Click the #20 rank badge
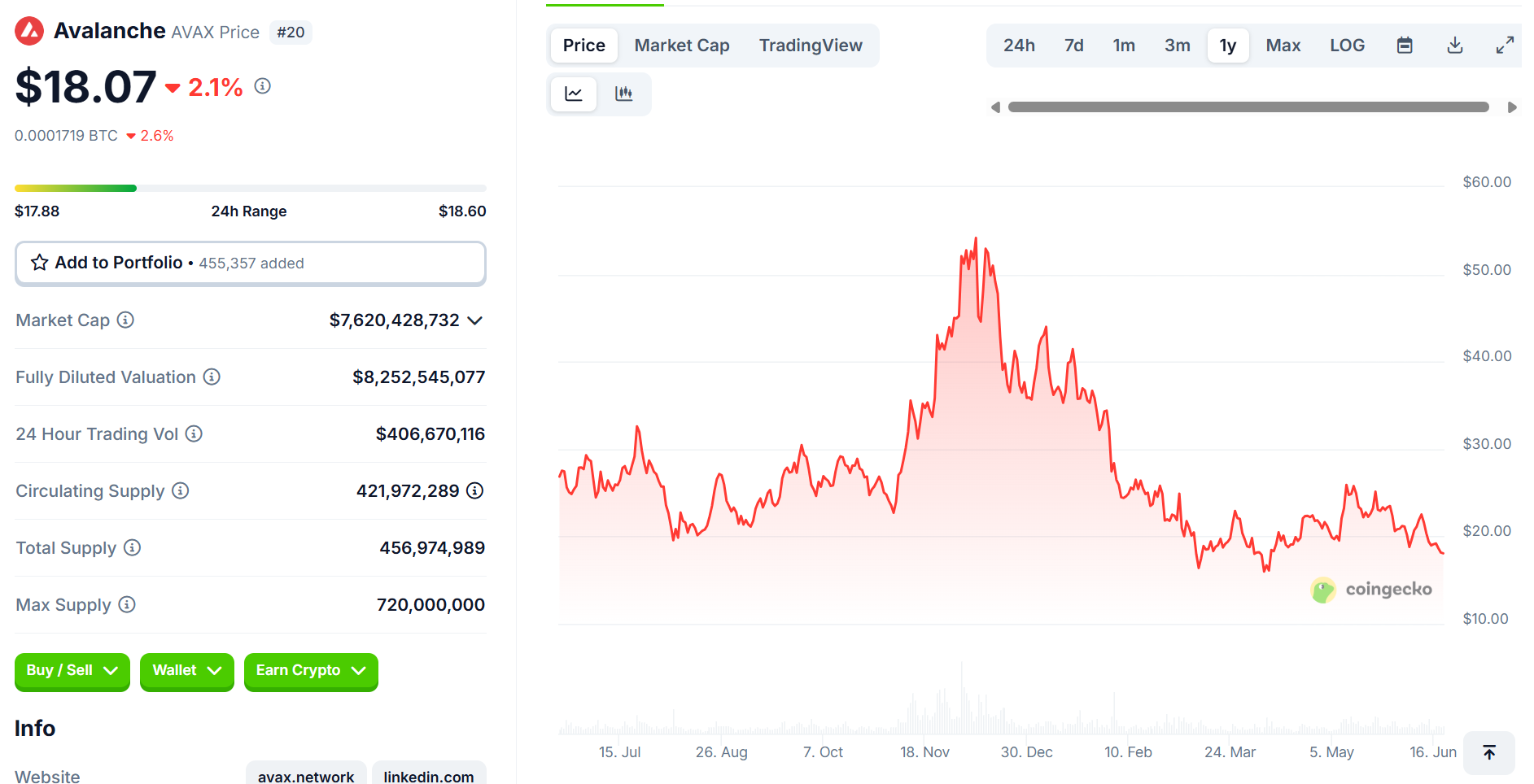The height and width of the screenshot is (784, 1534). pos(291,33)
